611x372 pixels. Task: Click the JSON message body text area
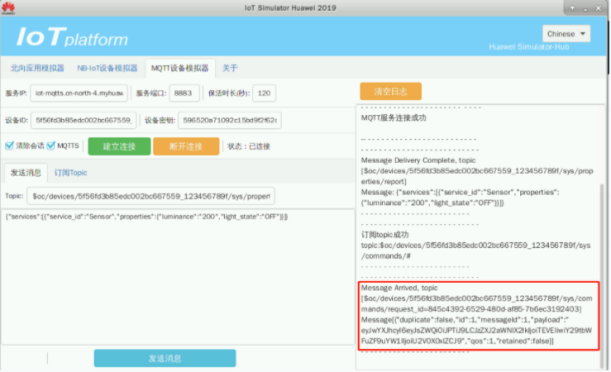click(178, 277)
